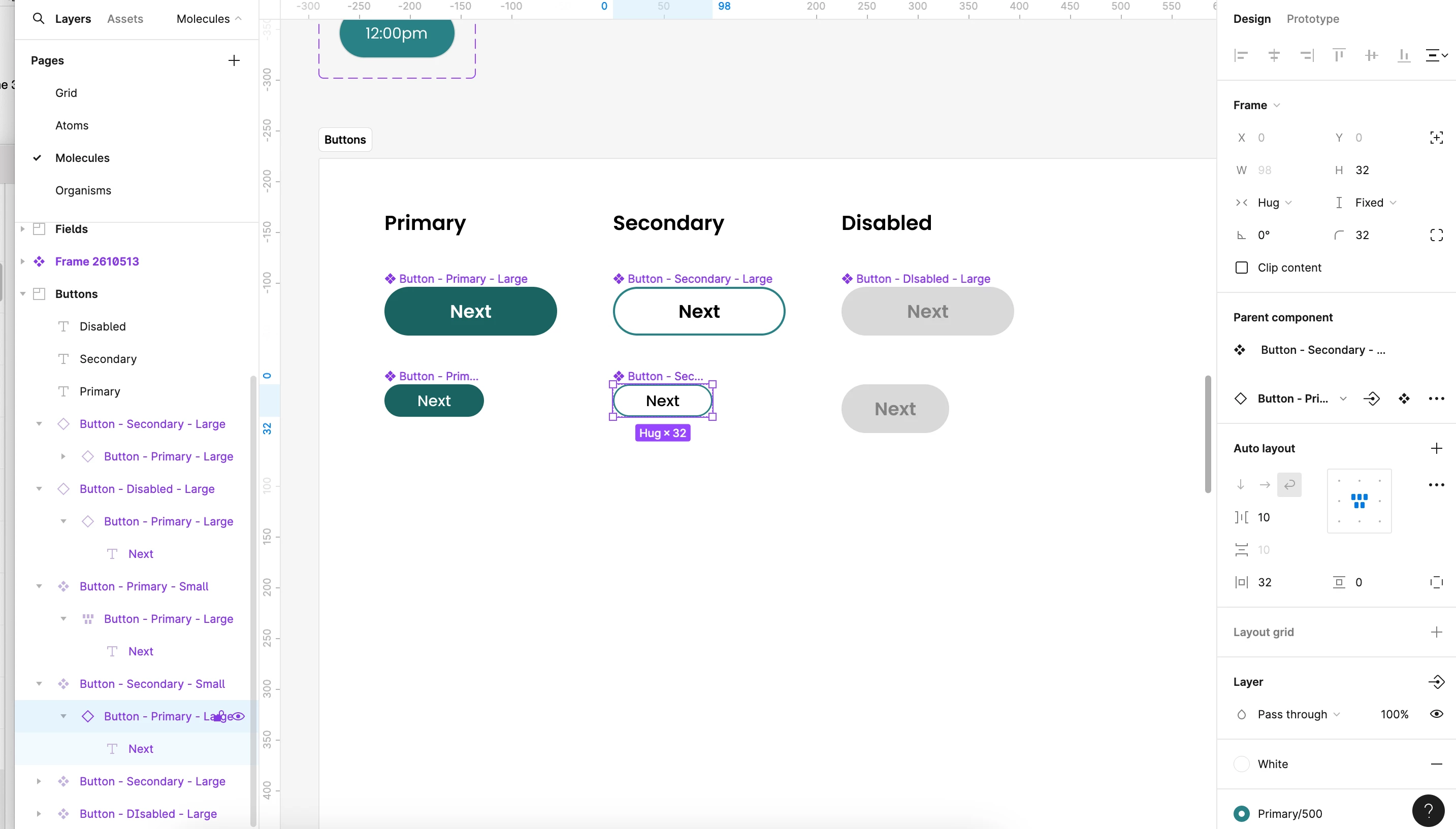Switch to the Design tab
Image resolution: width=1456 pixels, height=829 pixels.
click(x=1251, y=19)
